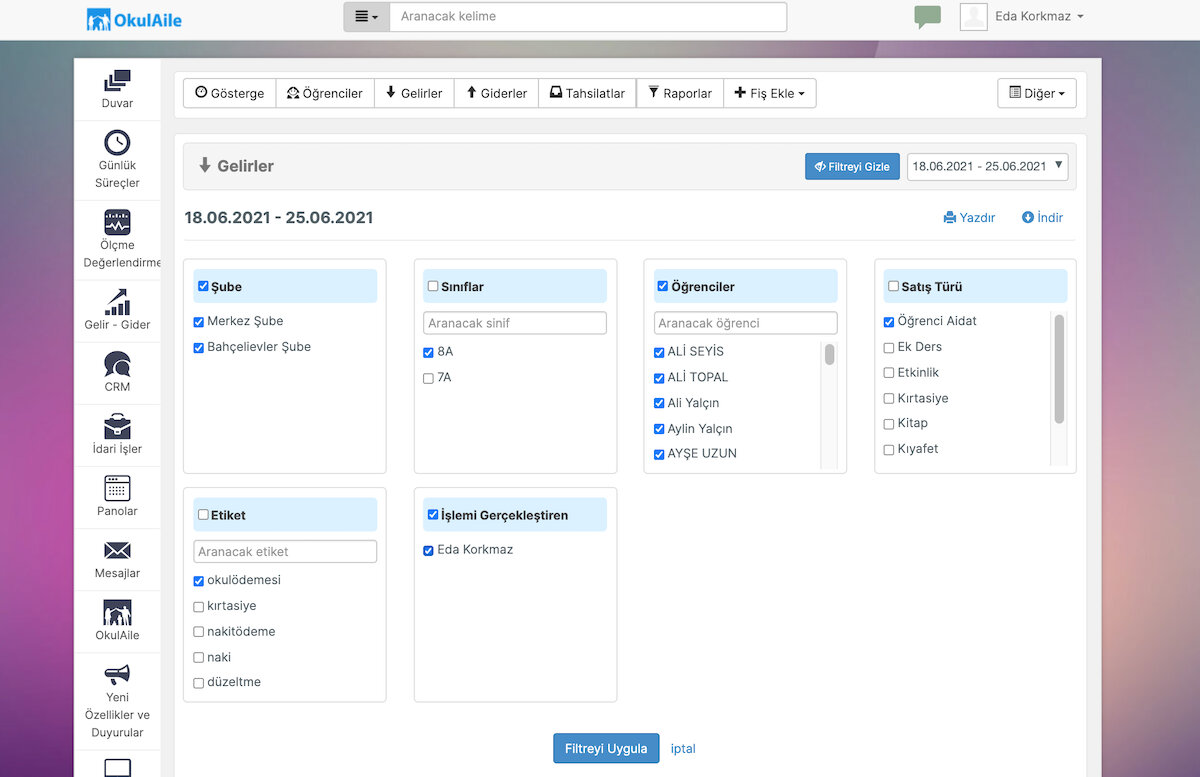Open the Raporlar tab
The image size is (1200, 777).
tap(680, 93)
